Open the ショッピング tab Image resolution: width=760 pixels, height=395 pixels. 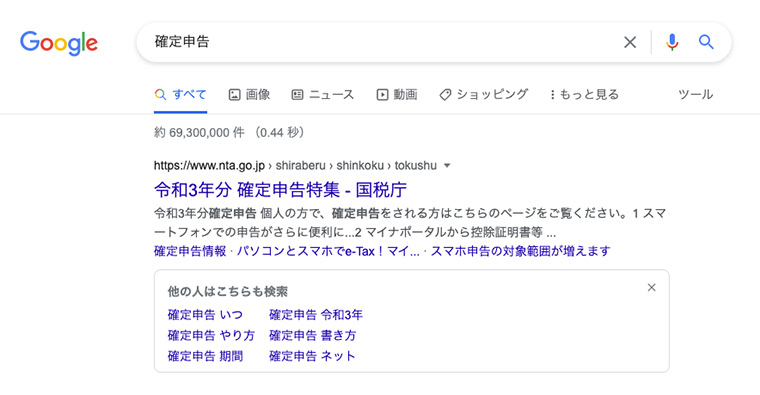(483, 95)
